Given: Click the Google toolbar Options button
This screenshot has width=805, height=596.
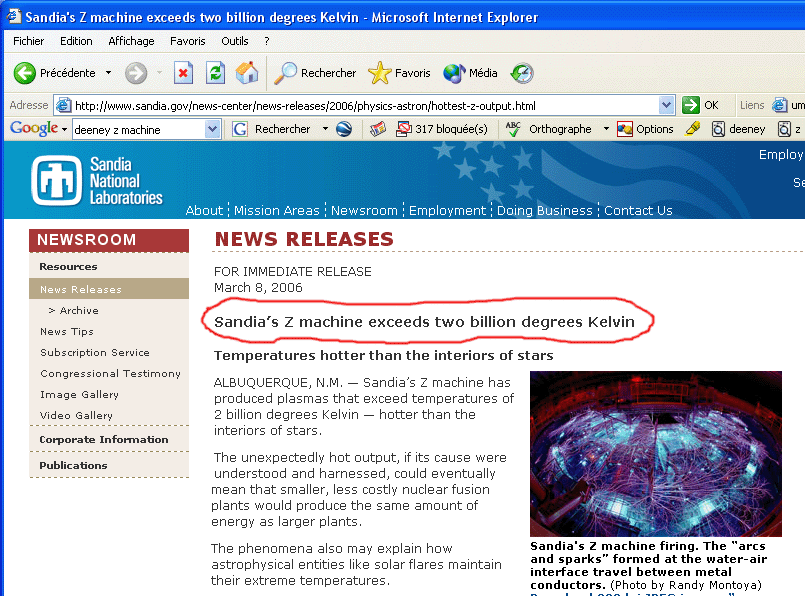Looking at the screenshot, I should (x=645, y=129).
